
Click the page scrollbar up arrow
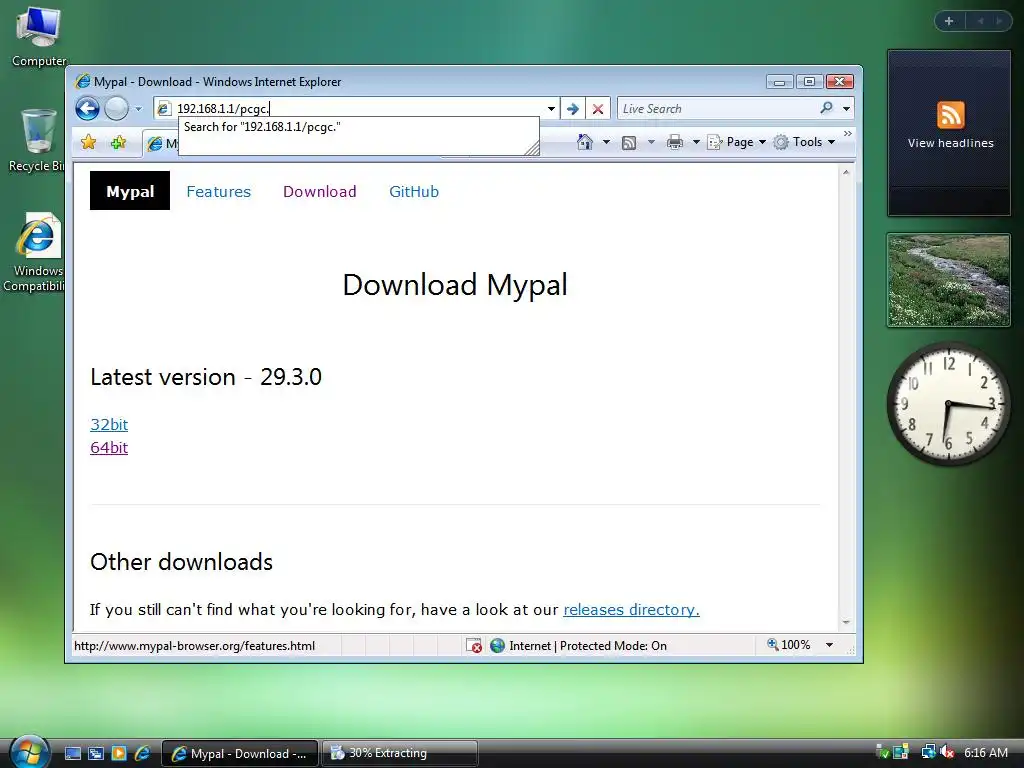click(846, 172)
